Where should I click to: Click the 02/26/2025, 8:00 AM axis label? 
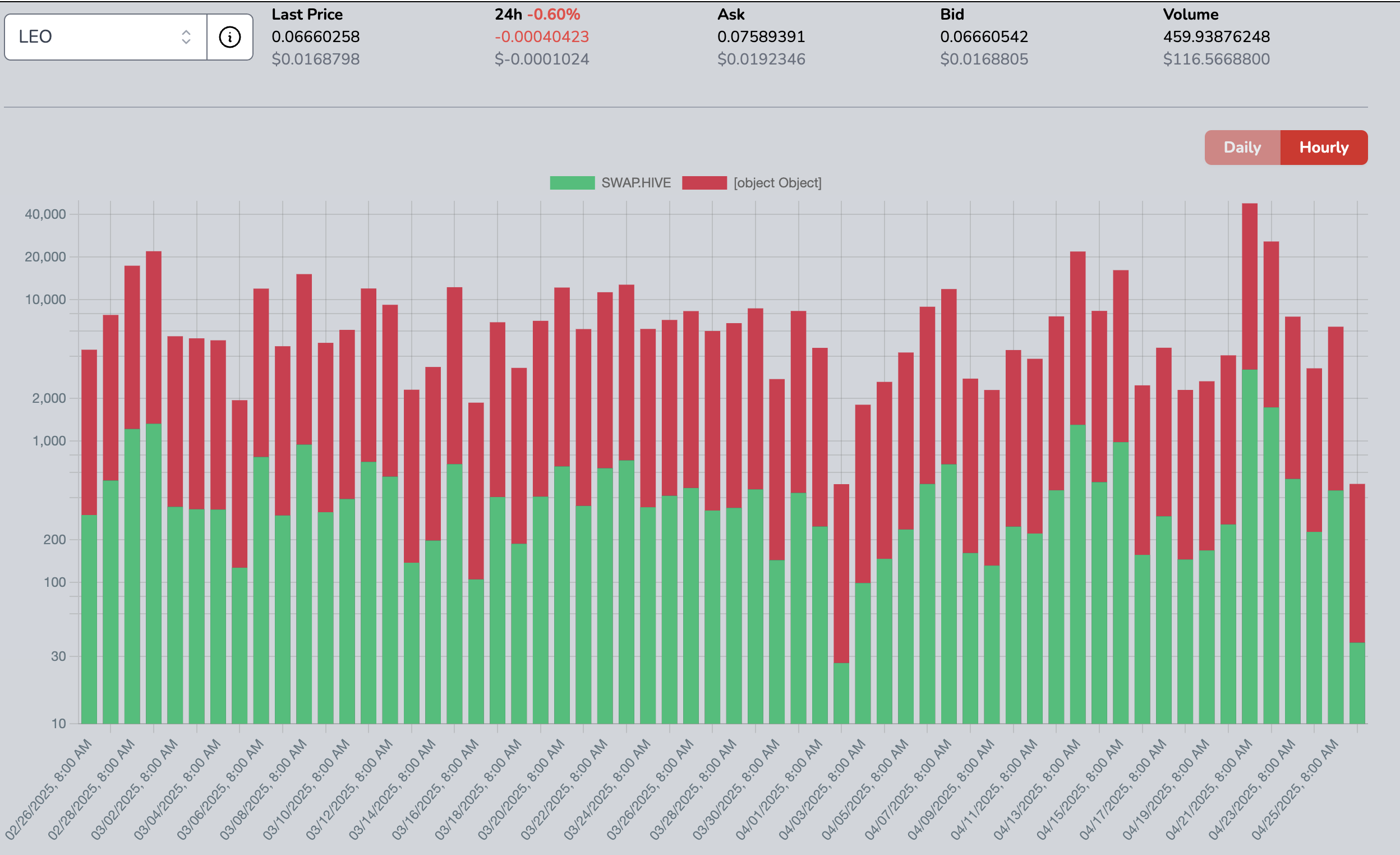48,789
